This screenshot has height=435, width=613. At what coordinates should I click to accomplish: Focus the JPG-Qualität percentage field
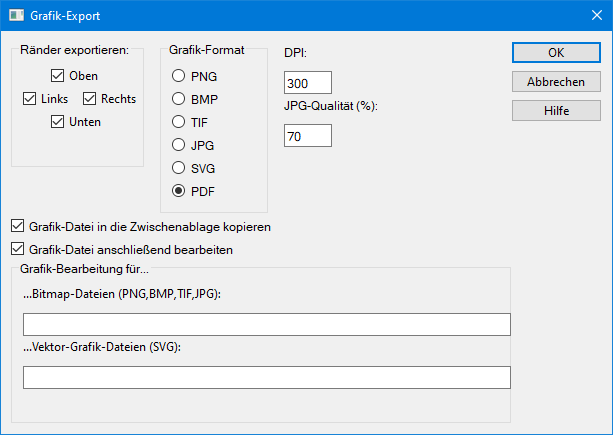click(307, 135)
